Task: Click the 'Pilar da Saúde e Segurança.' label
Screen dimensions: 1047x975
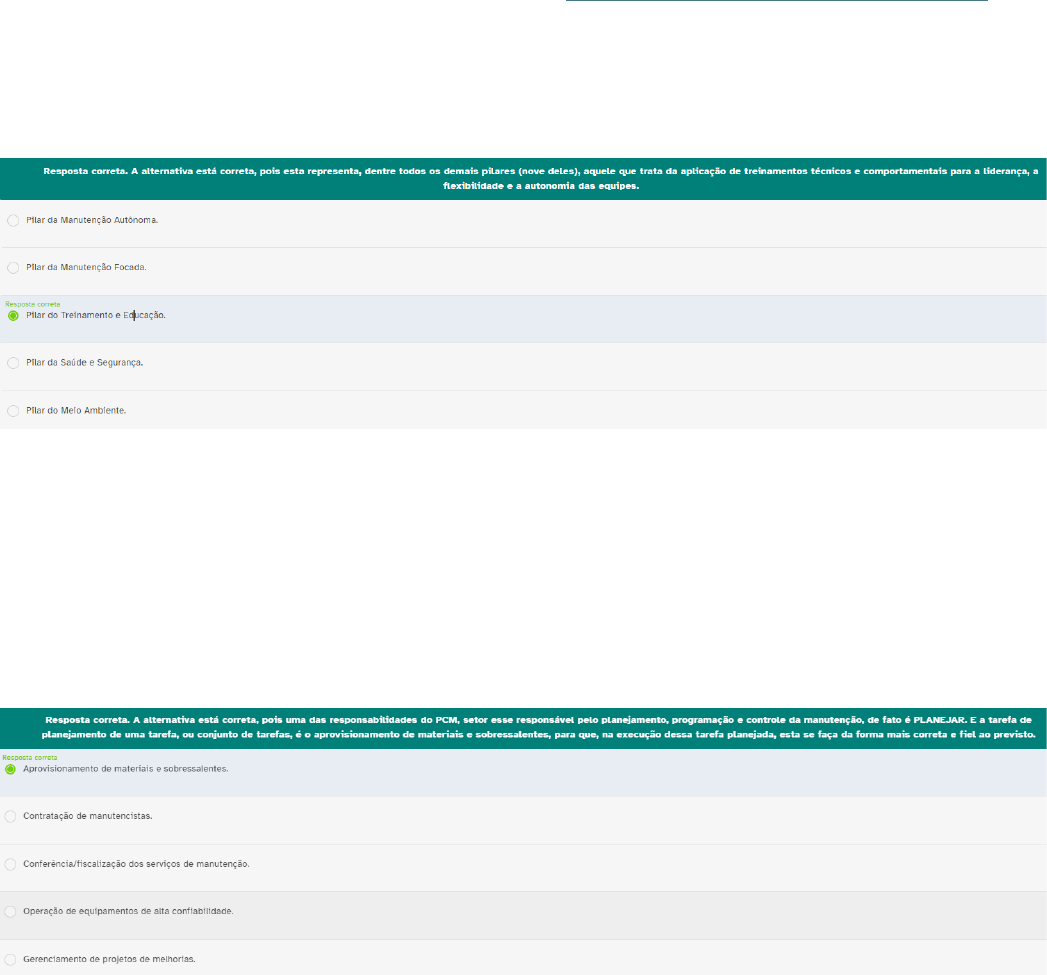Action: (84, 362)
